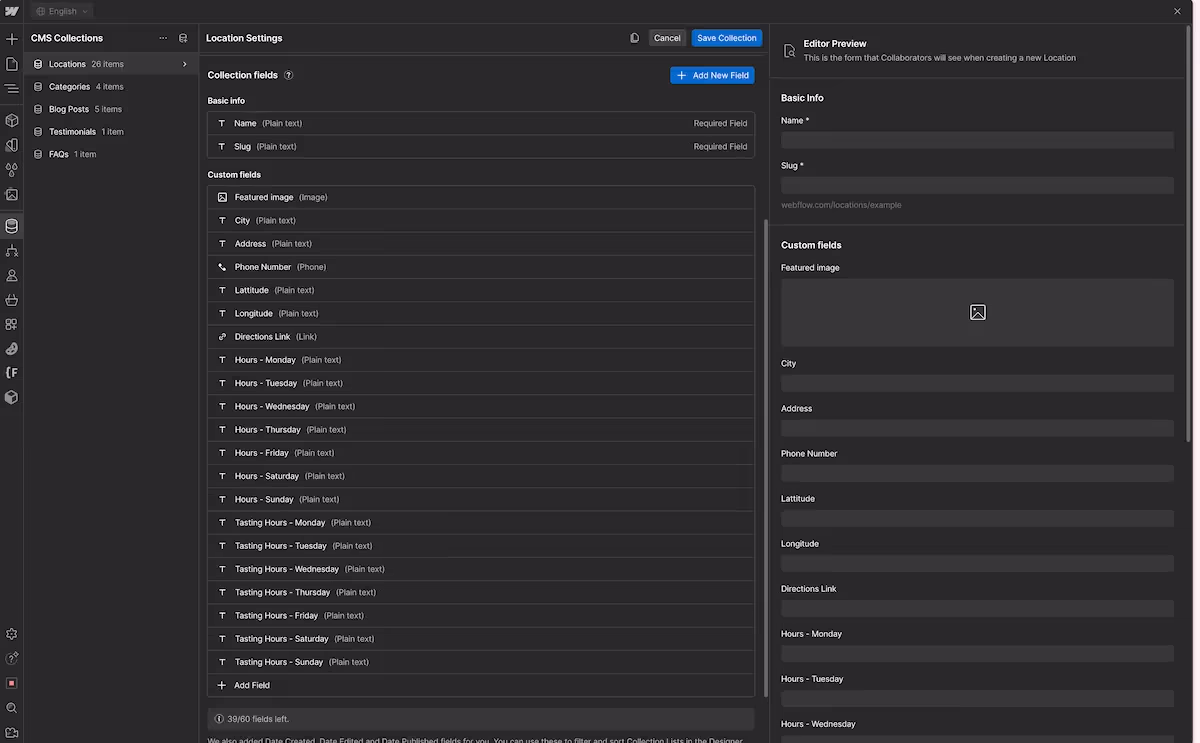This screenshot has width=1200, height=743.
Task: Open the English locale dropdown
Action: pos(61,11)
